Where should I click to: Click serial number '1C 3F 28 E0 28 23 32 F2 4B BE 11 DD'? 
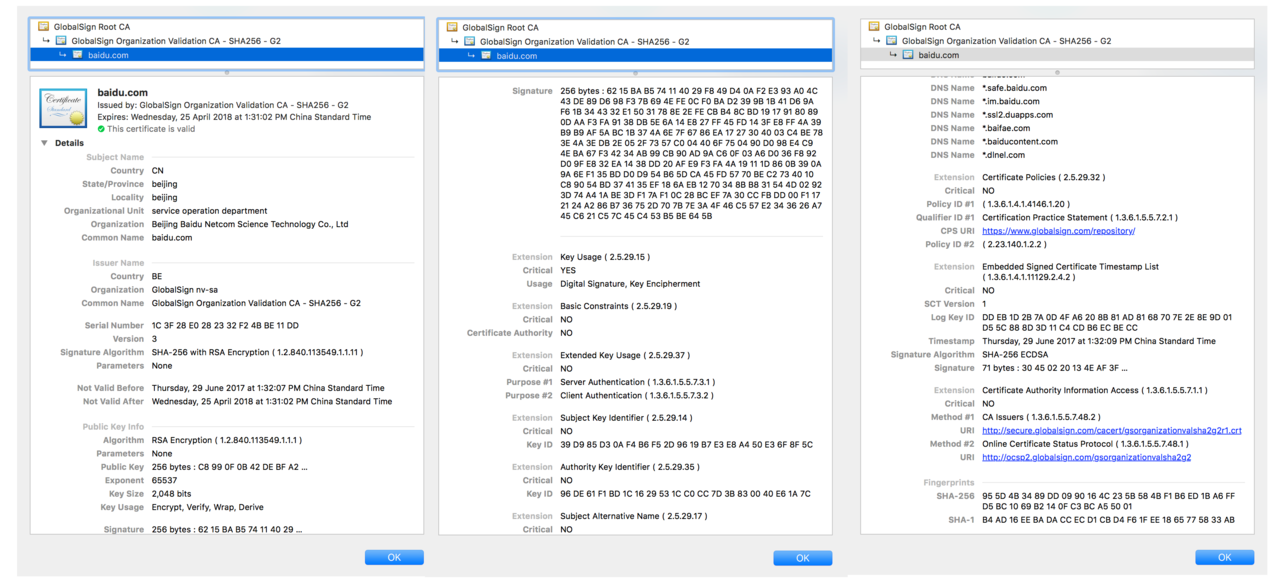pyautogui.click(x=225, y=326)
